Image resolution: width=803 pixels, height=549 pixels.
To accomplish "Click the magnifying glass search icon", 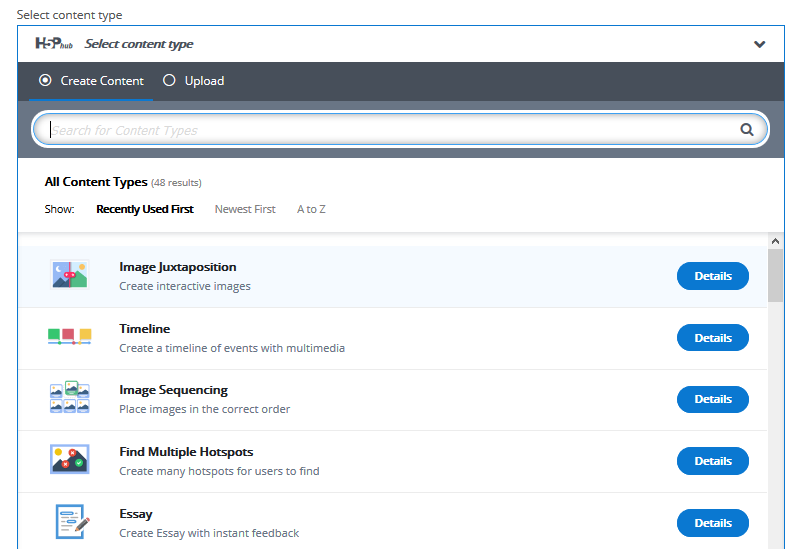I will 746,129.
